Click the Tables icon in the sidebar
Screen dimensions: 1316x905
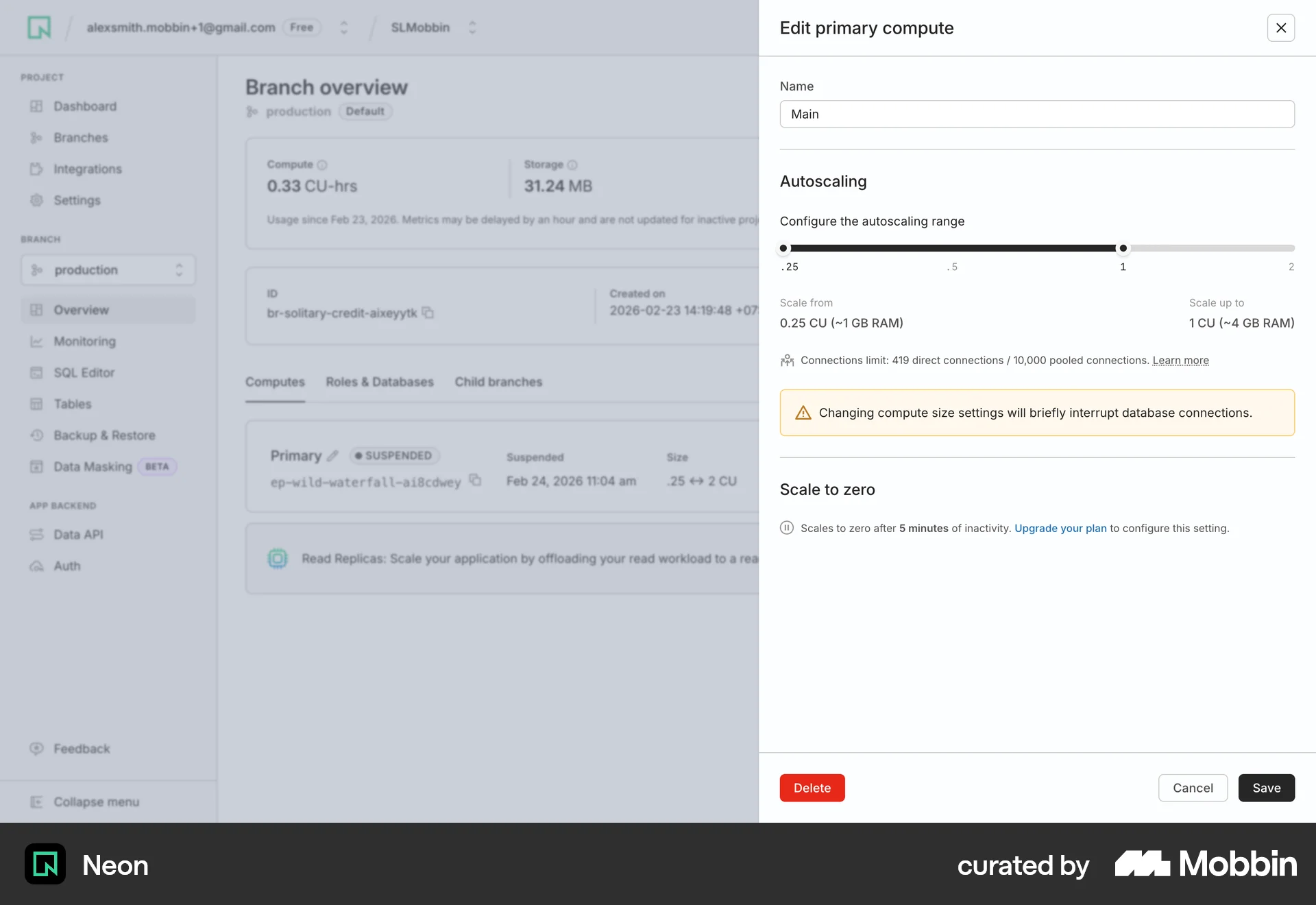tap(36, 405)
